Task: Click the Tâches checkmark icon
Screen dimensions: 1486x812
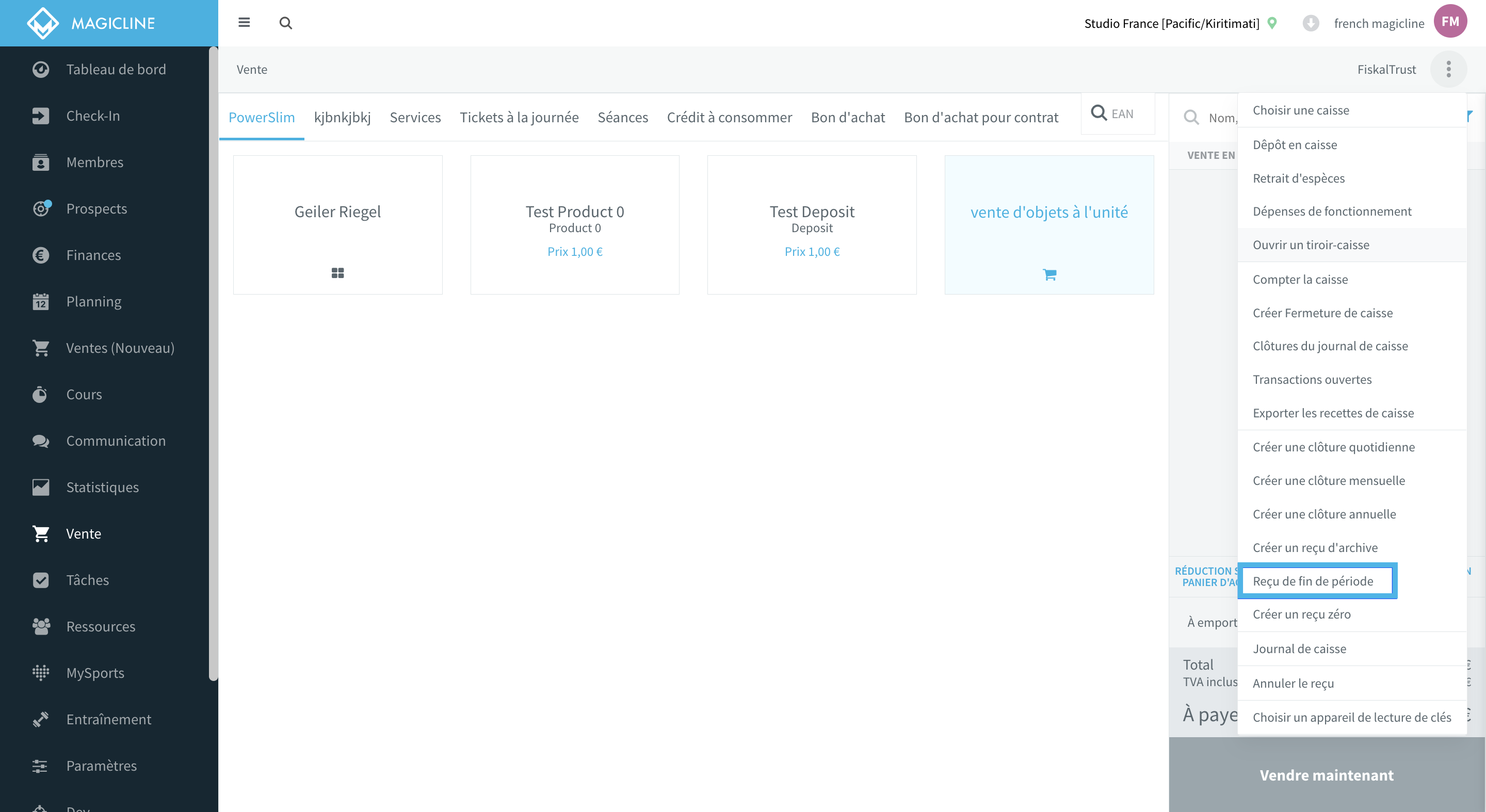Action: 40,580
